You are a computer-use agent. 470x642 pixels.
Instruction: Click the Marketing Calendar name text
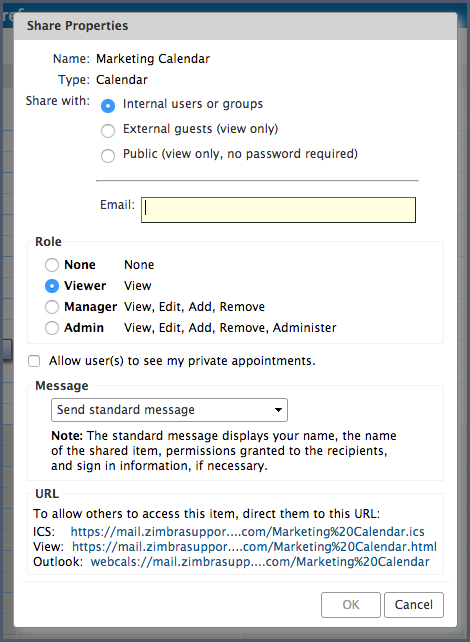click(x=153, y=59)
